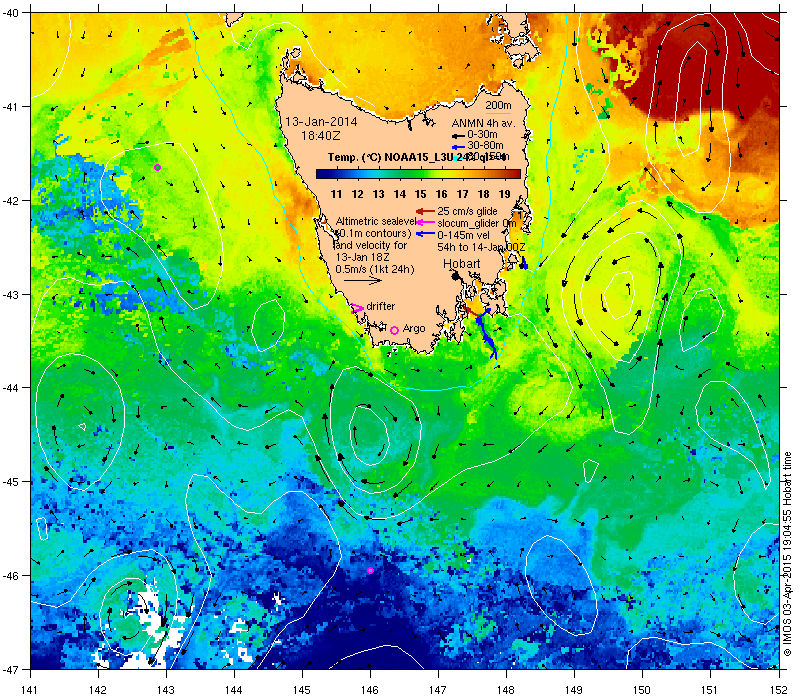Click the colorbar tick value 11

point(336,194)
